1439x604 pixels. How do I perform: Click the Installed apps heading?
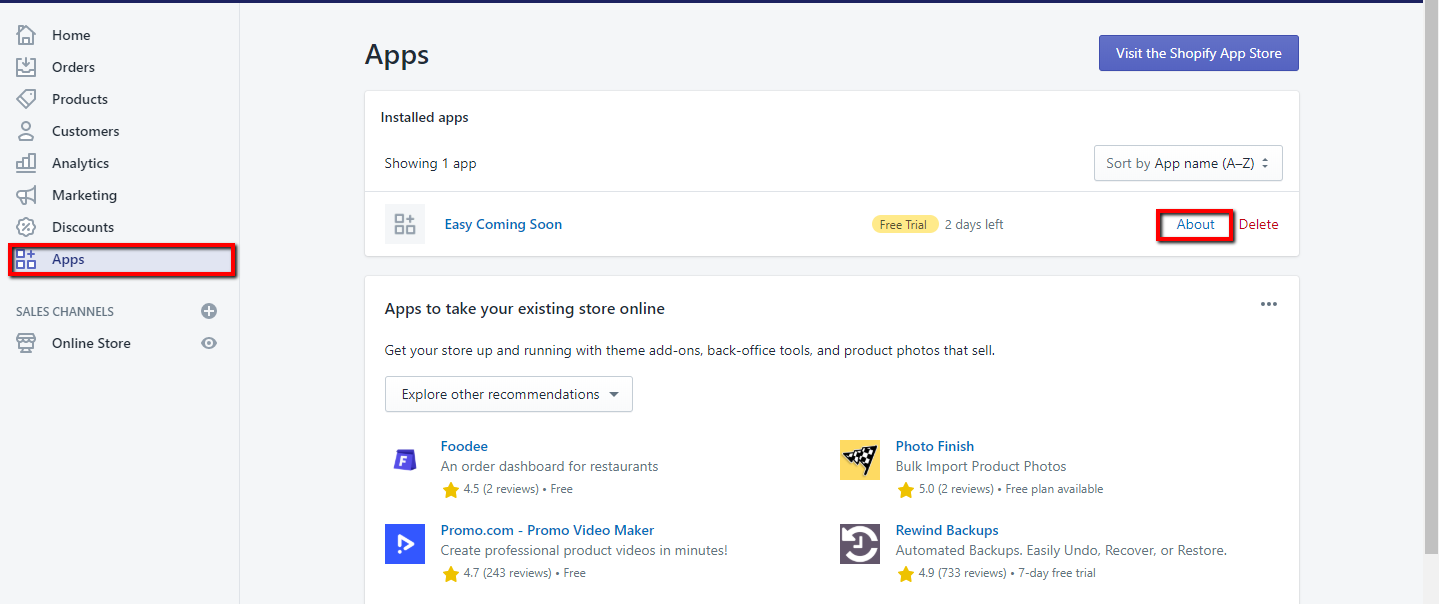(424, 117)
